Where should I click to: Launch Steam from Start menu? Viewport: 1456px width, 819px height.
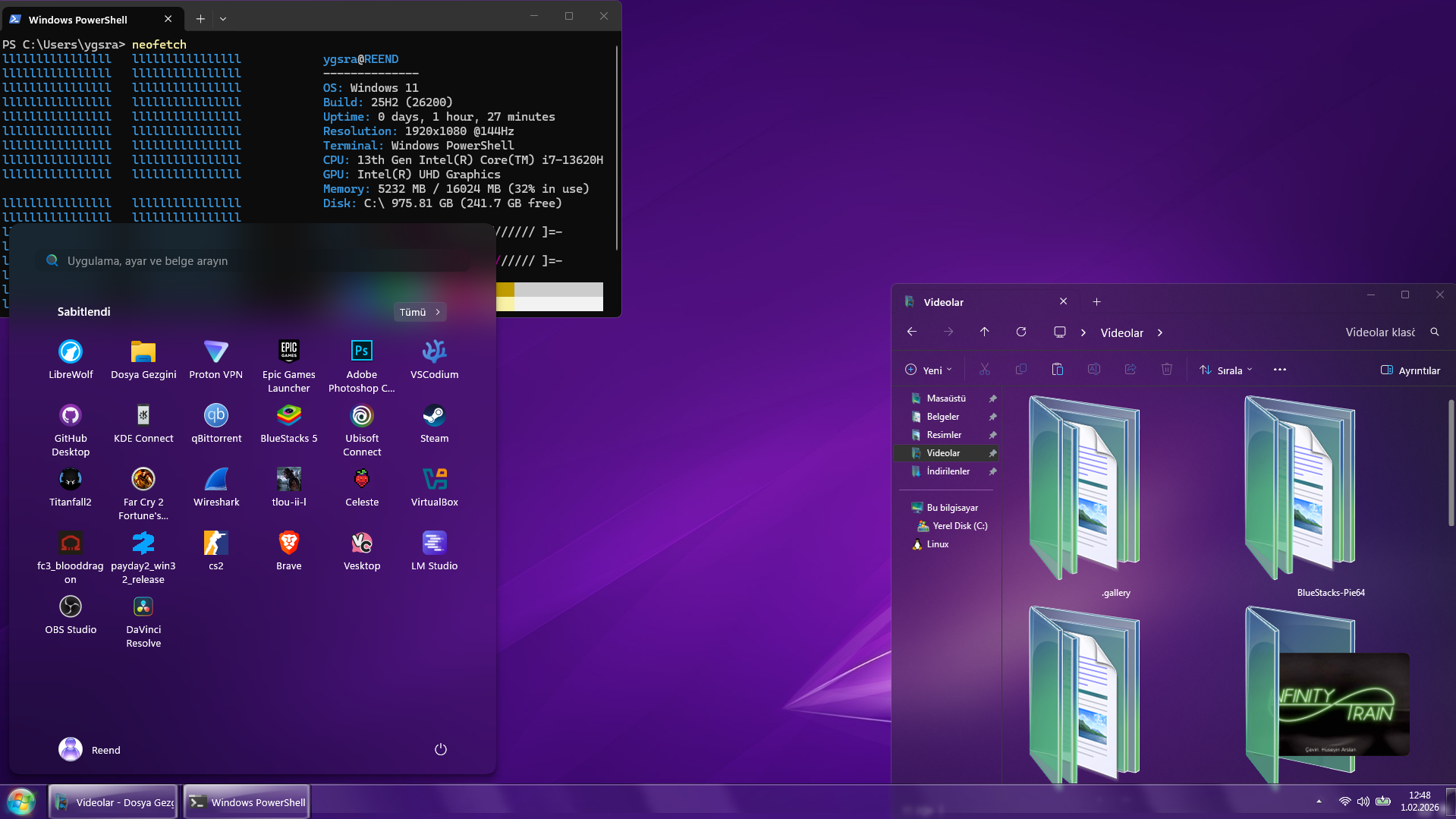coord(435,423)
